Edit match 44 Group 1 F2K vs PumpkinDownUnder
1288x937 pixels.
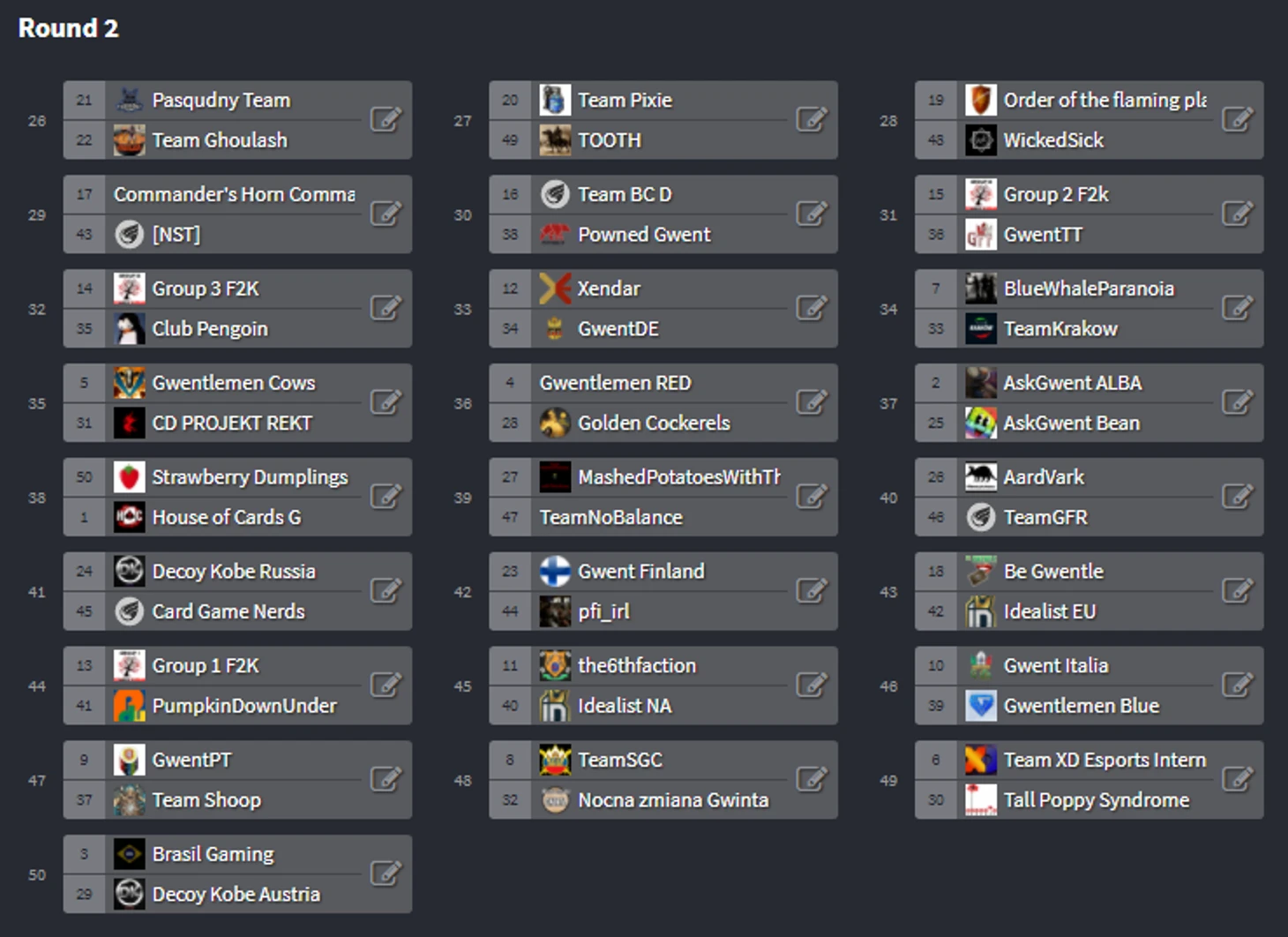(386, 686)
